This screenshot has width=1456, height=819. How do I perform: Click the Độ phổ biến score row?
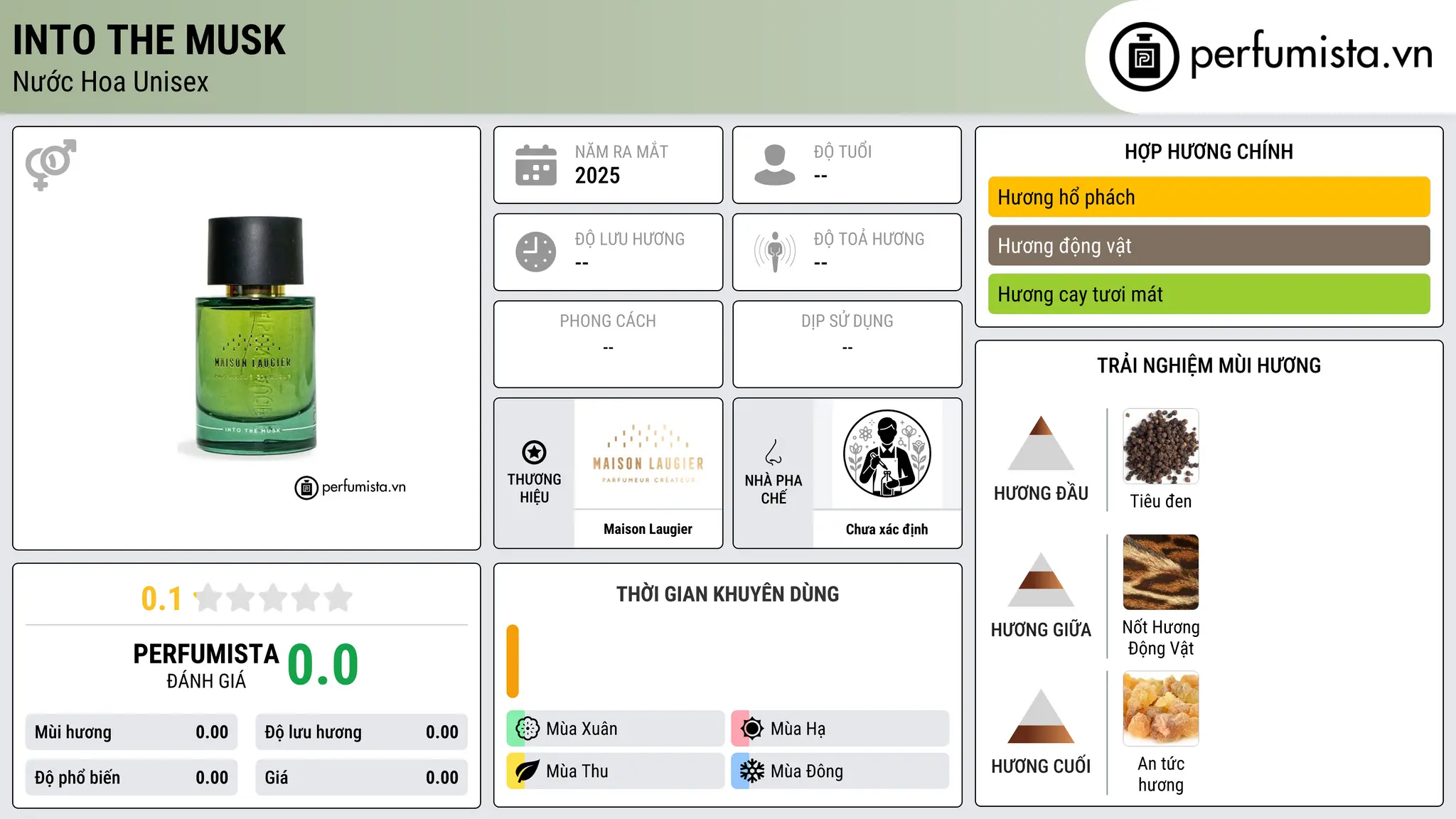tap(132, 778)
